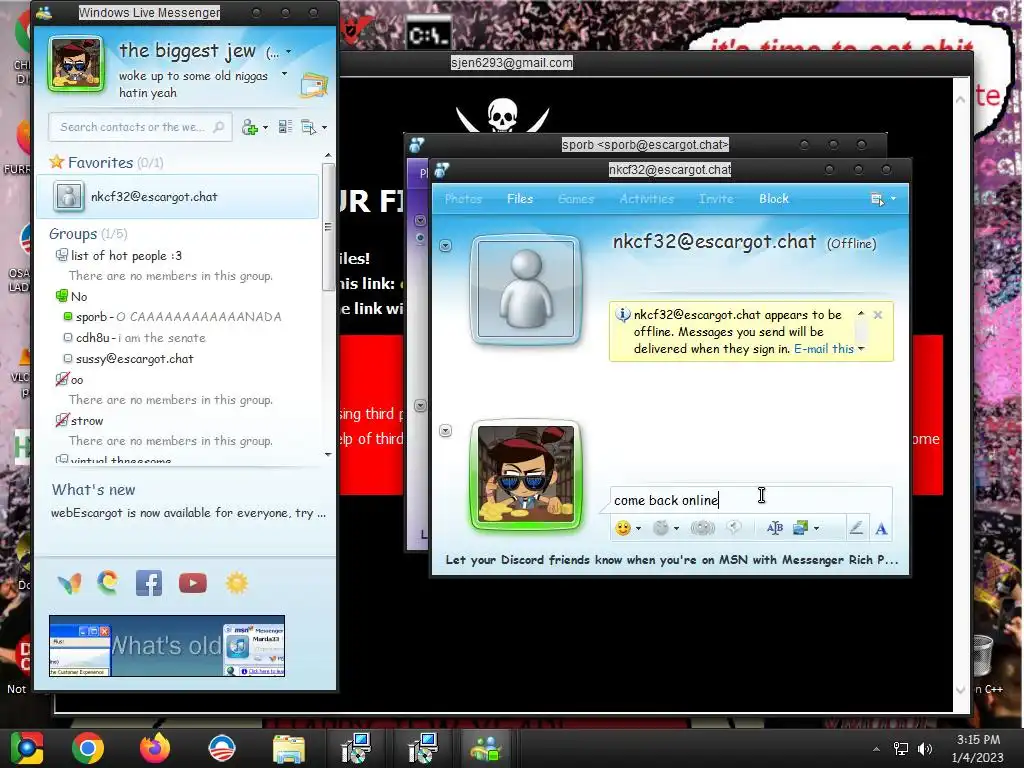Open Firefox from the taskbar
Screen dimensions: 1024x768
[x=155, y=748]
